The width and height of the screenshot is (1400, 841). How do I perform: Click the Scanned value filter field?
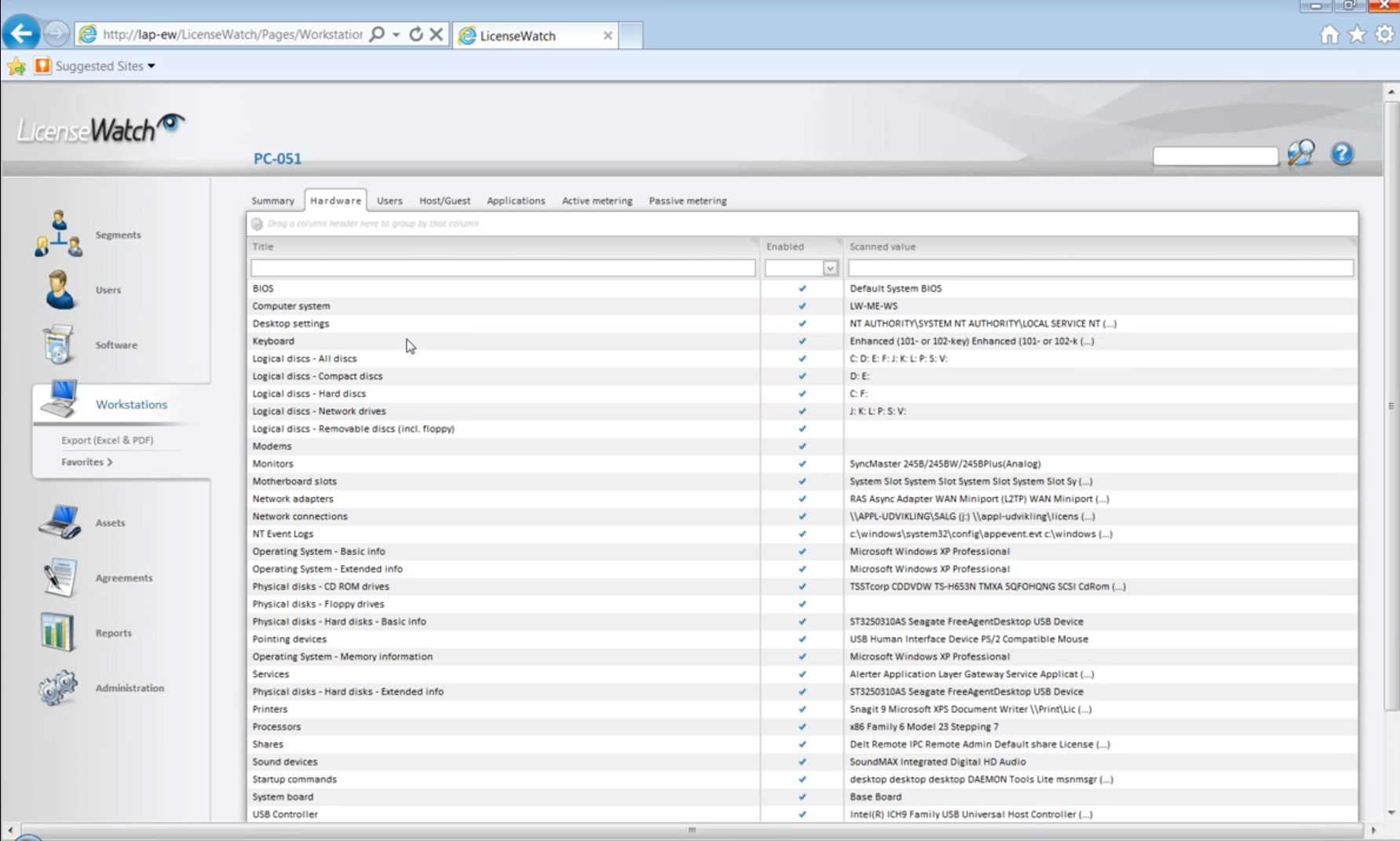click(x=1101, y=269)
